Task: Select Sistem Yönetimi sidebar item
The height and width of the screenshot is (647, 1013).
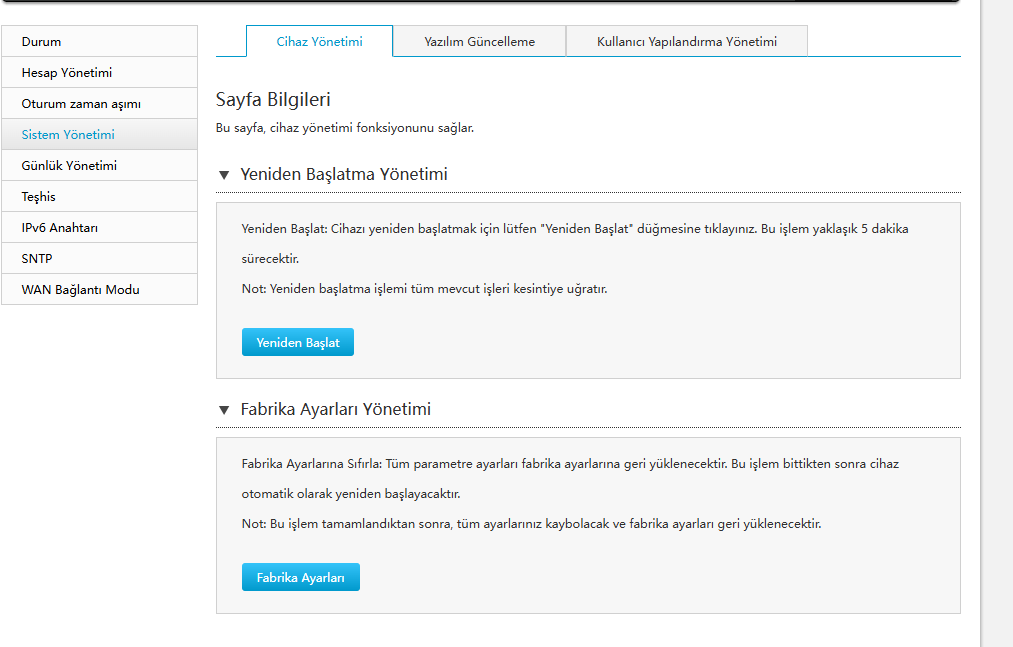Action: click(99, 134)
